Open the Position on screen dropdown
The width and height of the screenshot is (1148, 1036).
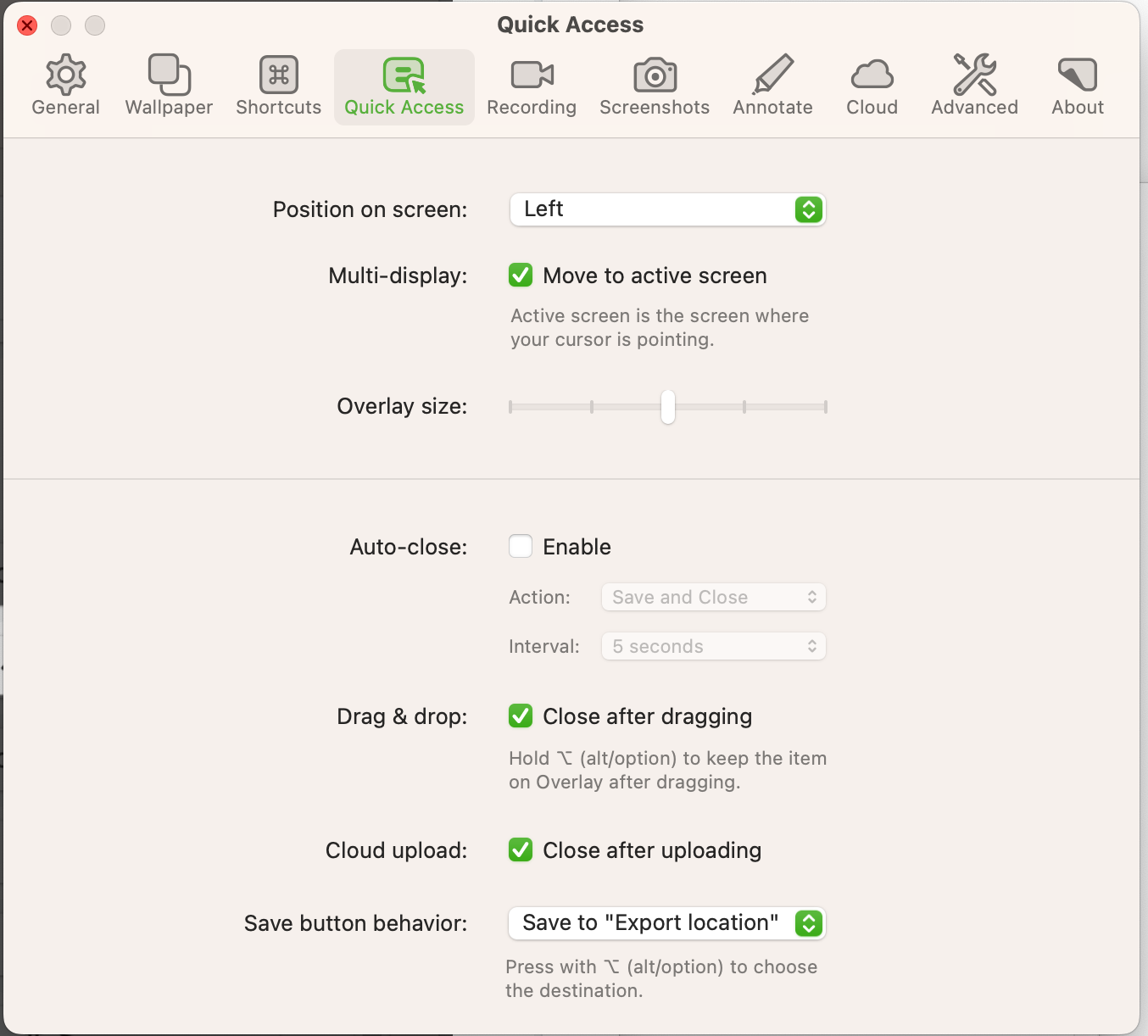667,209
